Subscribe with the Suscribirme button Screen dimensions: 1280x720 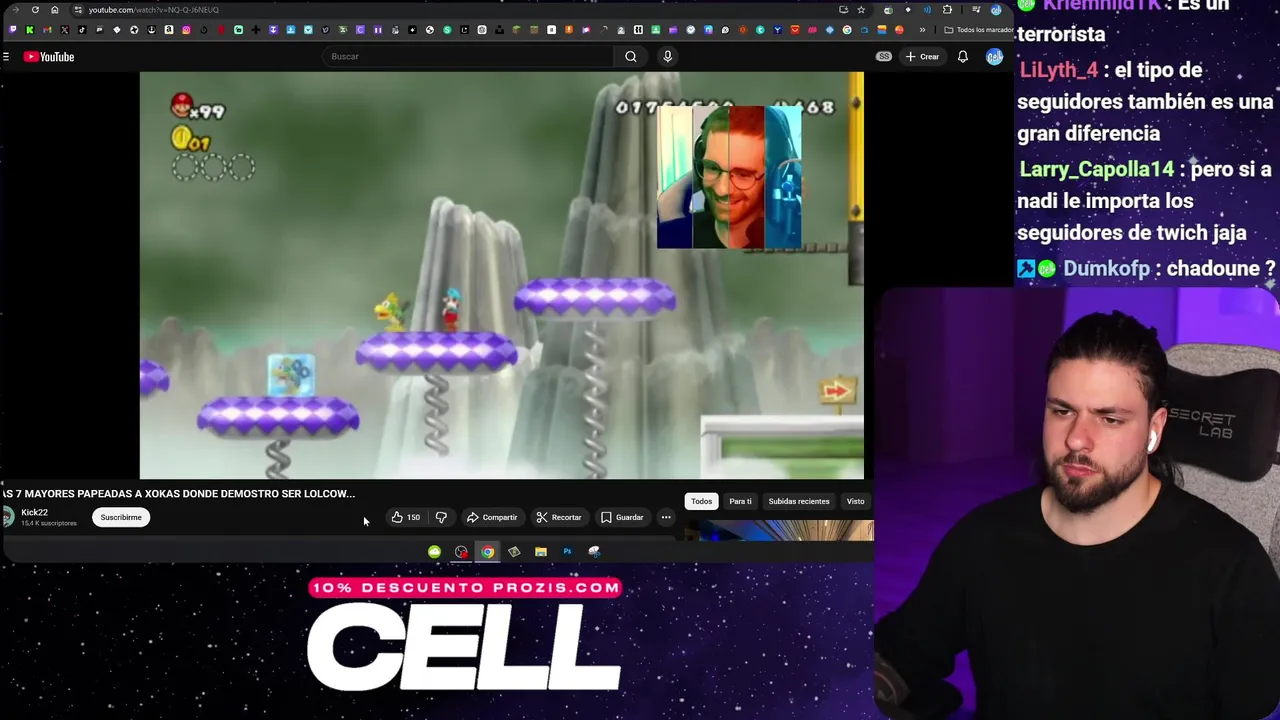[121, 517]
